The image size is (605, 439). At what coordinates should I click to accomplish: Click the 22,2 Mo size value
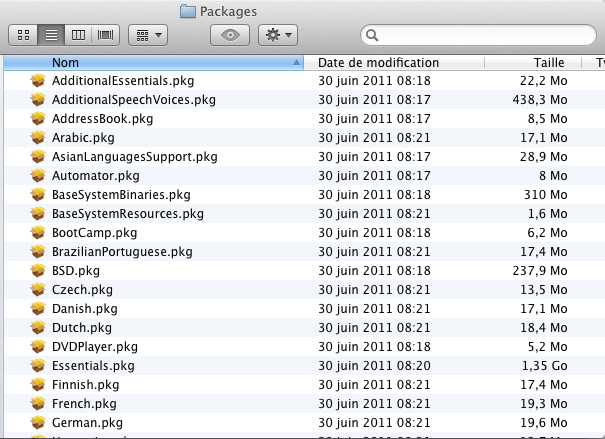544,81
